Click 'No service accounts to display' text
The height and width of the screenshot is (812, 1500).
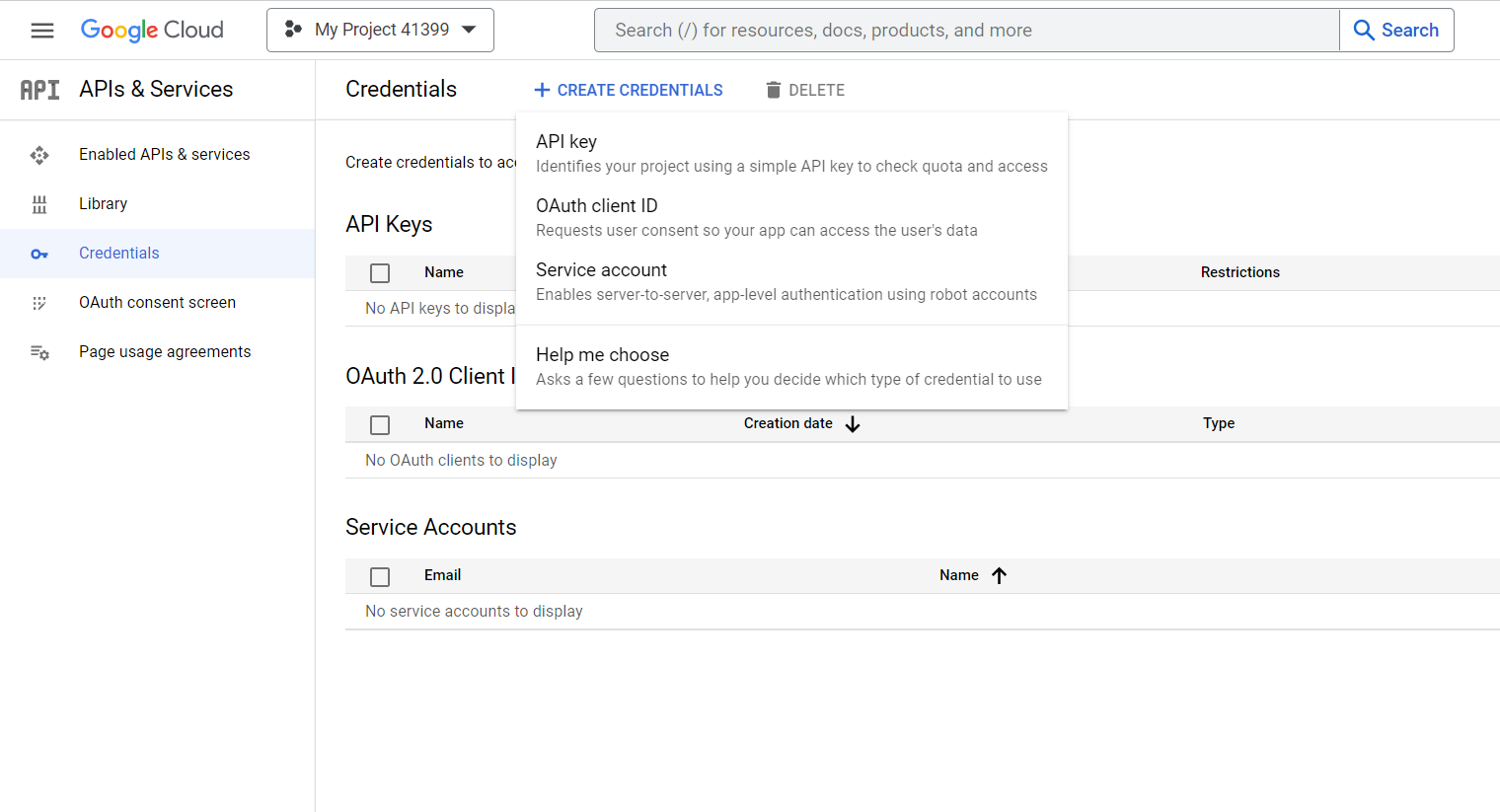tap(474, 611)
